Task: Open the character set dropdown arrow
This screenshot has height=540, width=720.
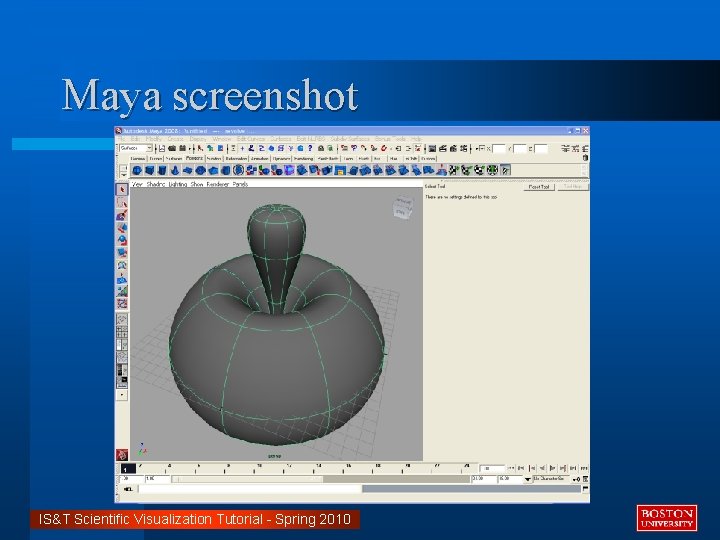Action: click(528, 479)
